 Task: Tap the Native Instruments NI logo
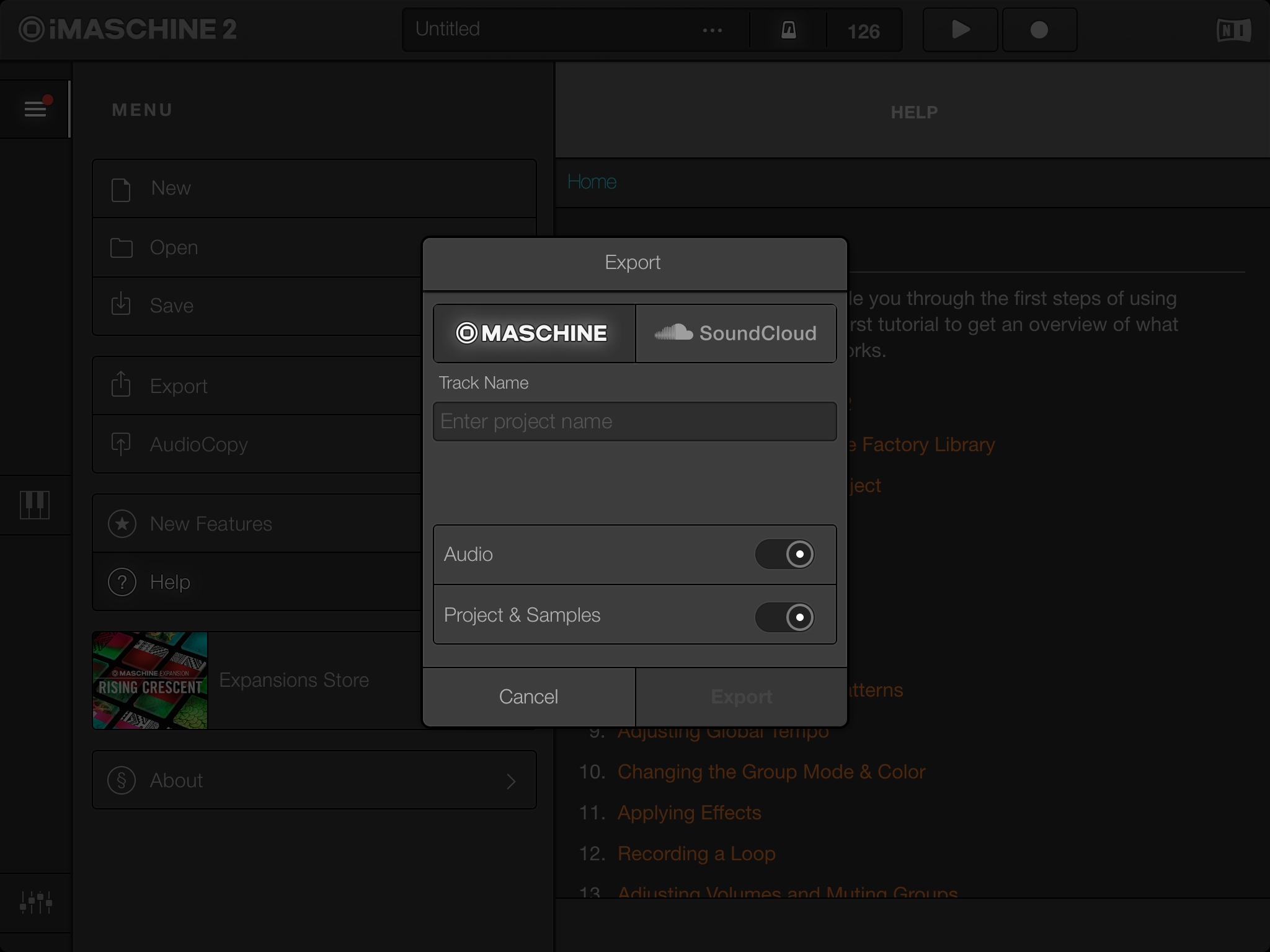point(1233,30)
